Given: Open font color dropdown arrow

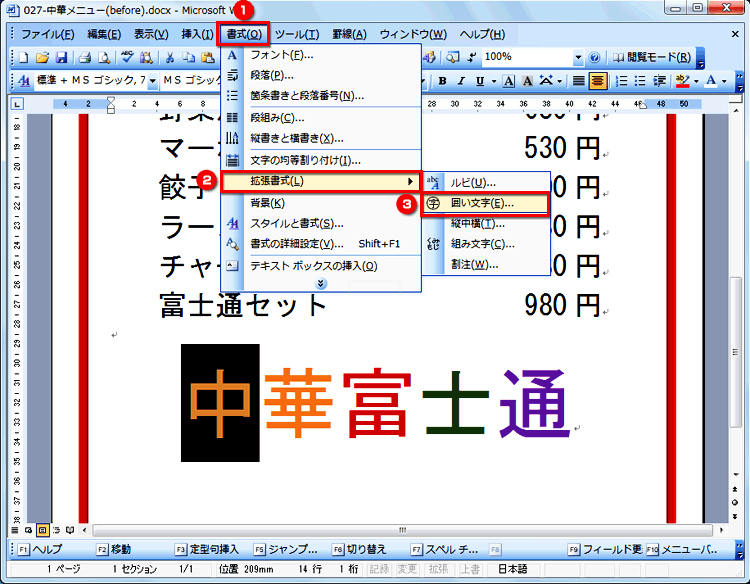Looking at the screenshot, I should coord(724,81).
